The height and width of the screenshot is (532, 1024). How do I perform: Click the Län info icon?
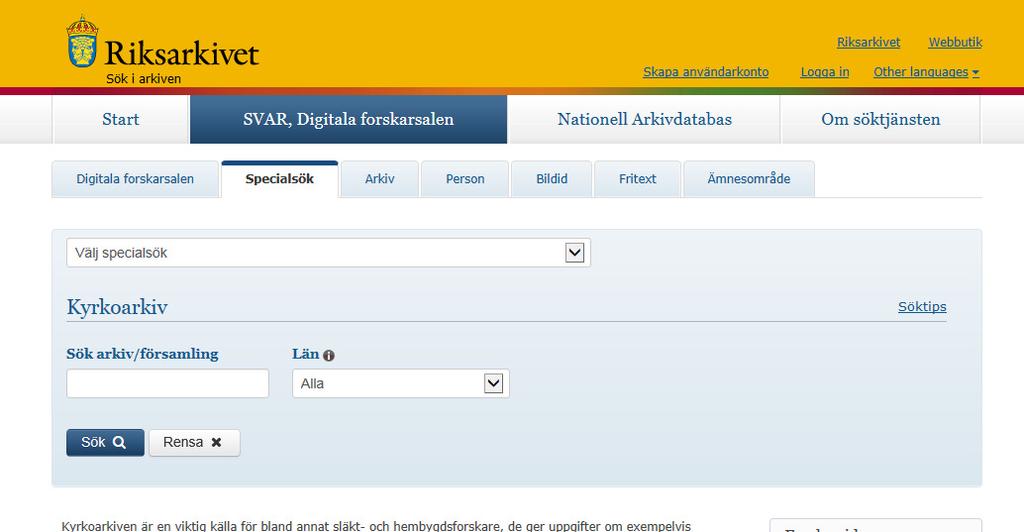[x=328, y=356]
